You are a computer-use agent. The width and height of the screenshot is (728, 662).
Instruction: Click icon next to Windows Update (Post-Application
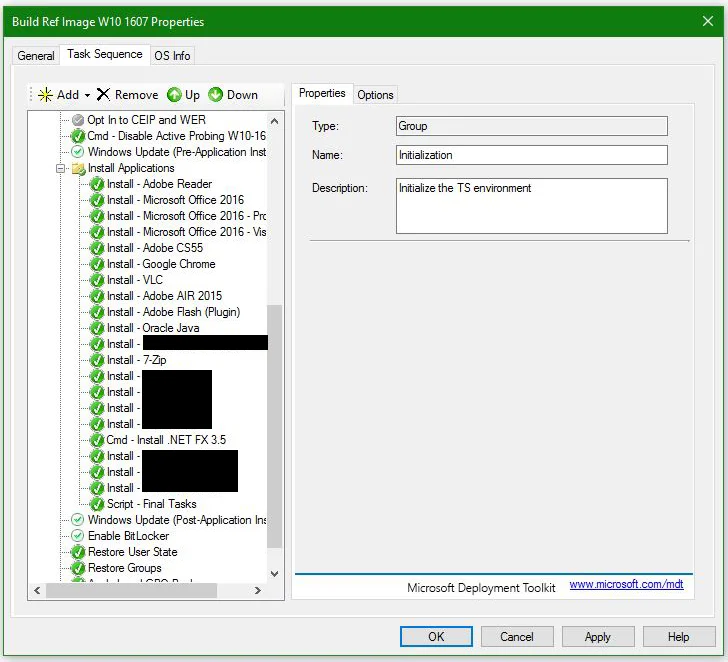pyautogui.click(x=78, y=520)
